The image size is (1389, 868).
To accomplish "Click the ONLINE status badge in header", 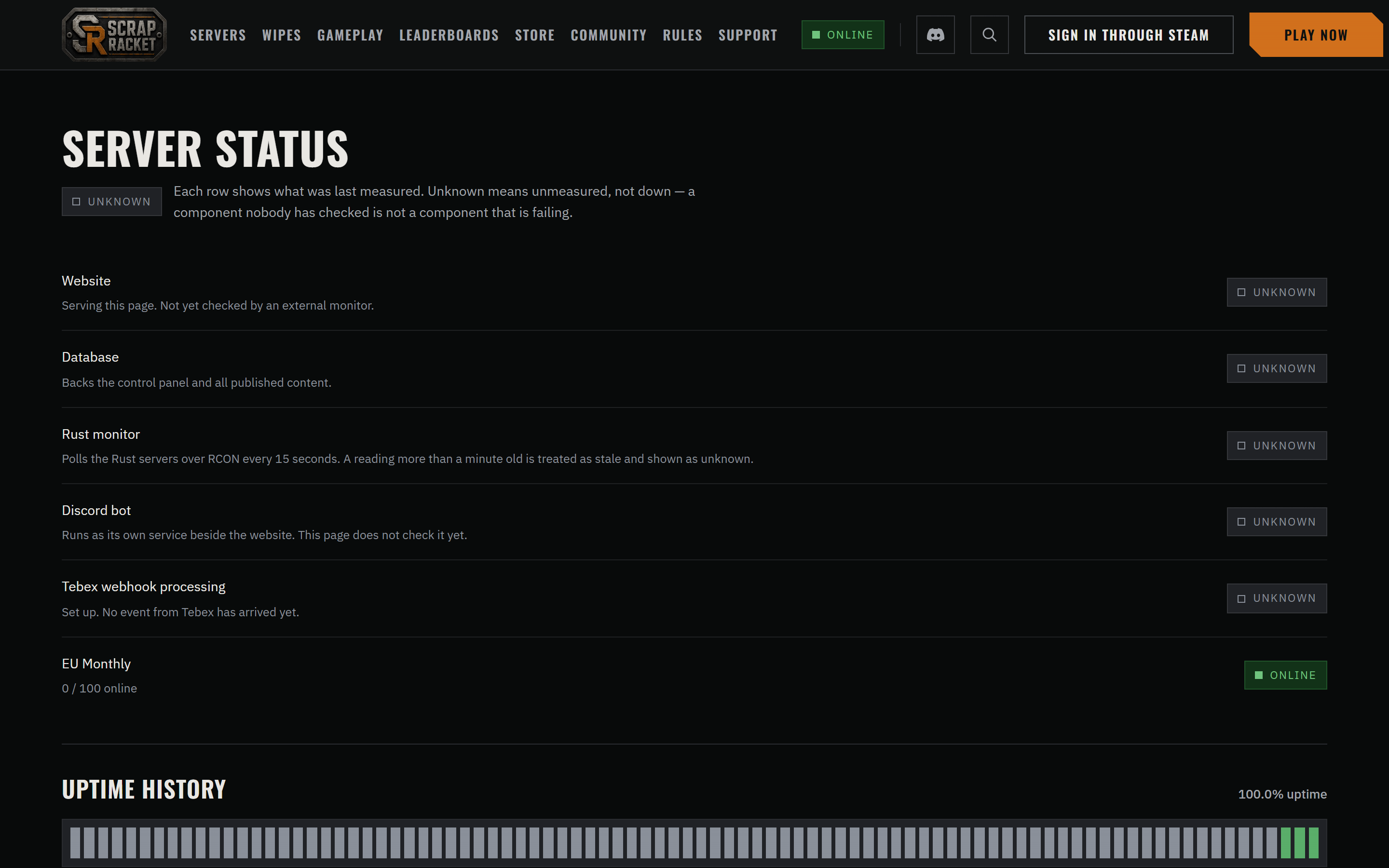I will [x=843, y=34].
